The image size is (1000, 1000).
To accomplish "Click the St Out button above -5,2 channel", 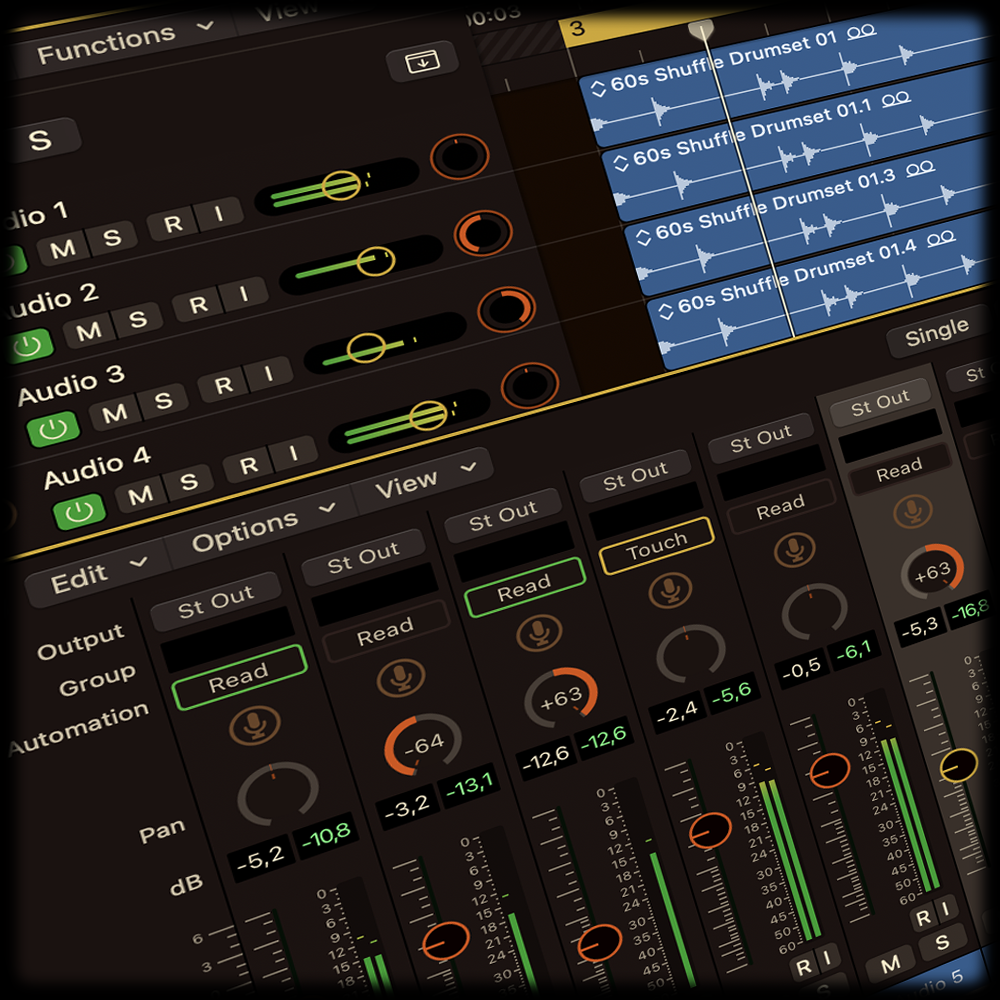I will coord(216,600).
